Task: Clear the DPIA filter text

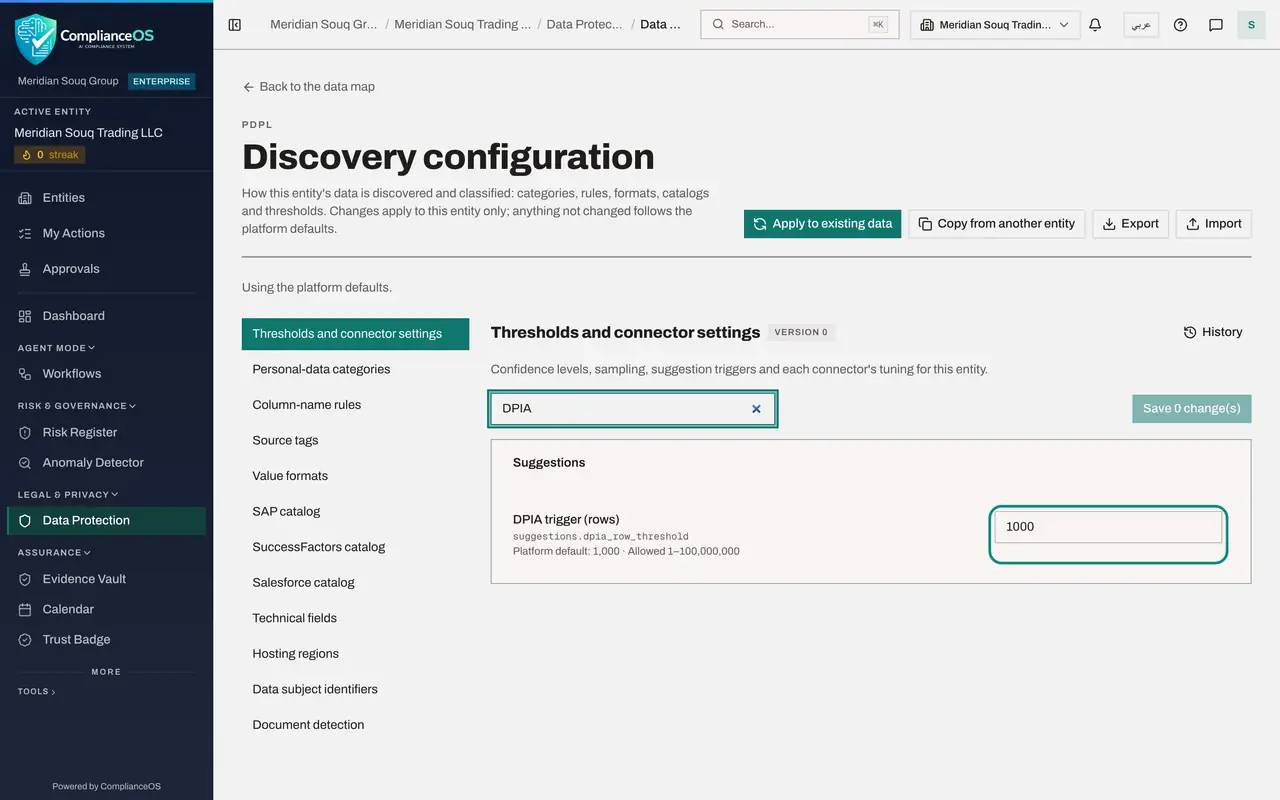Action: [x=756, y=409]
